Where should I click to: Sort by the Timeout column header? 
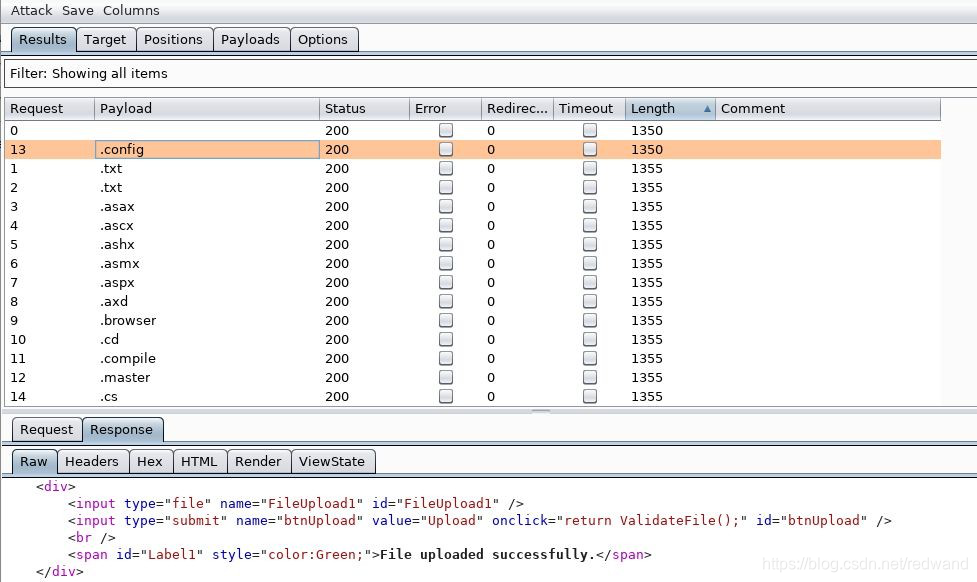click(x=589, y=108)
